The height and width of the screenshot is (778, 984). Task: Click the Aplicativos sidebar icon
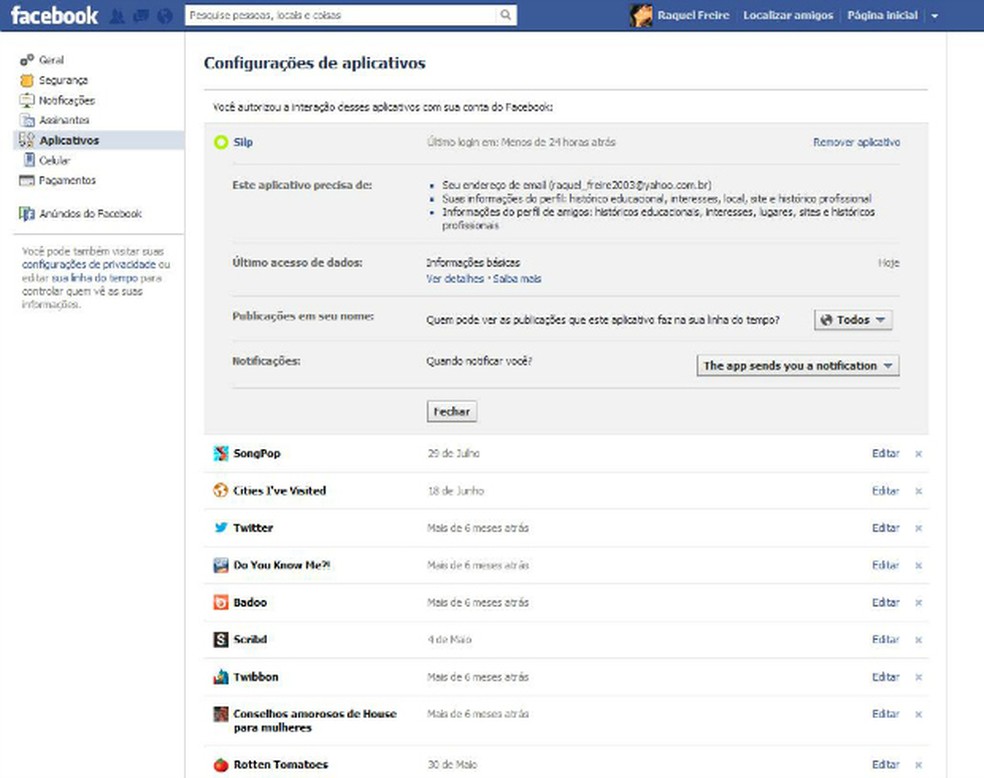(x=26, y=140)
